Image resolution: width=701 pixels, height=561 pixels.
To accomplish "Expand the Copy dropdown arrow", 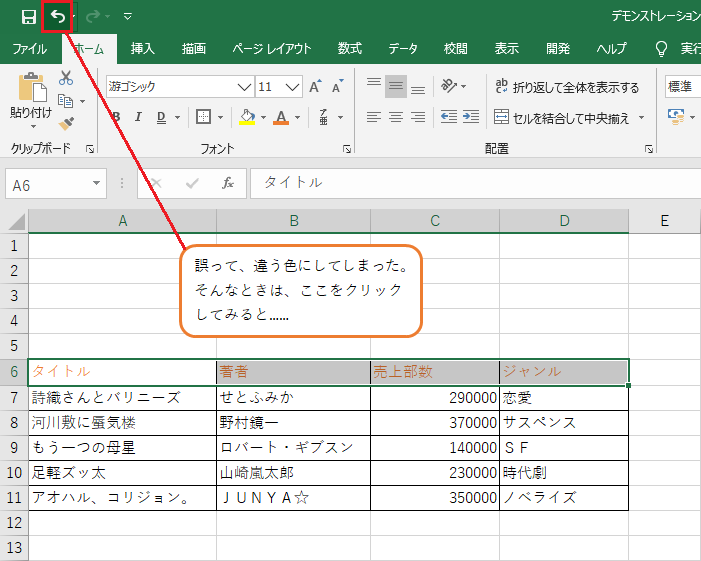I will click(x=83, y=101).
